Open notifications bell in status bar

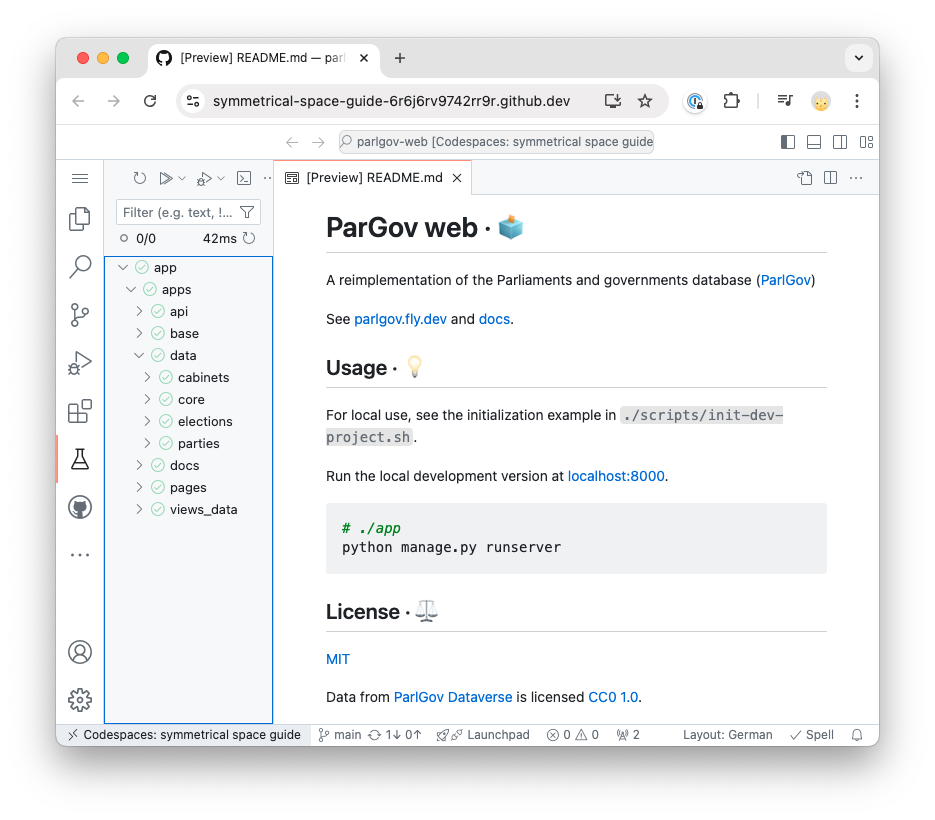pyautogui.click(x=857, y=735)
